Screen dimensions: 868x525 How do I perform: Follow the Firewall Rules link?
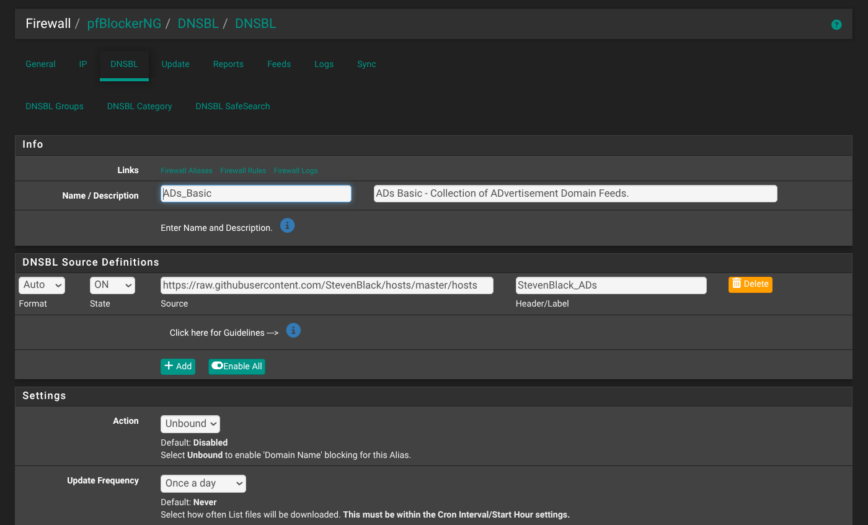[x=243, y=171]
